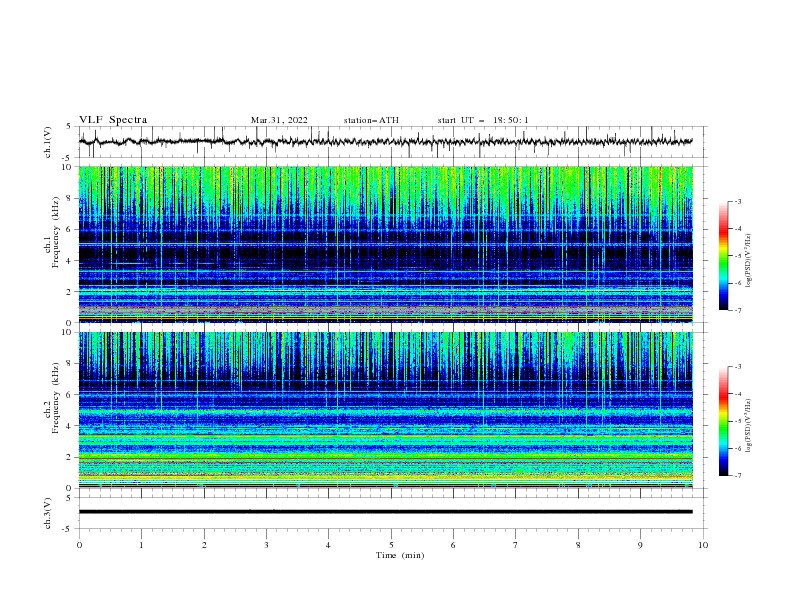This screenshot has height=612, width=792.
Task: Click the "8" kHz tick on the ch.1 frequency axis
Action: click(x=70, y=198)
